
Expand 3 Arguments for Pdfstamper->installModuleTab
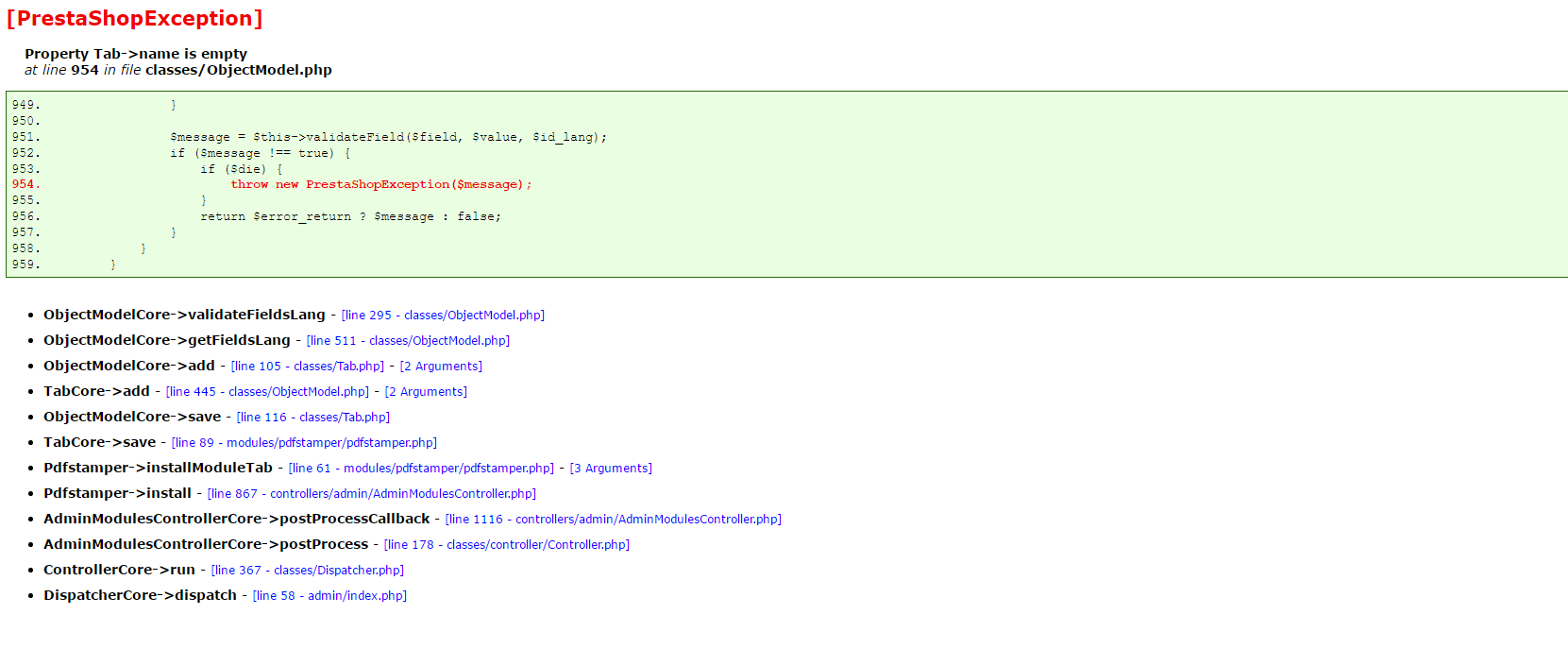(611, 469)
